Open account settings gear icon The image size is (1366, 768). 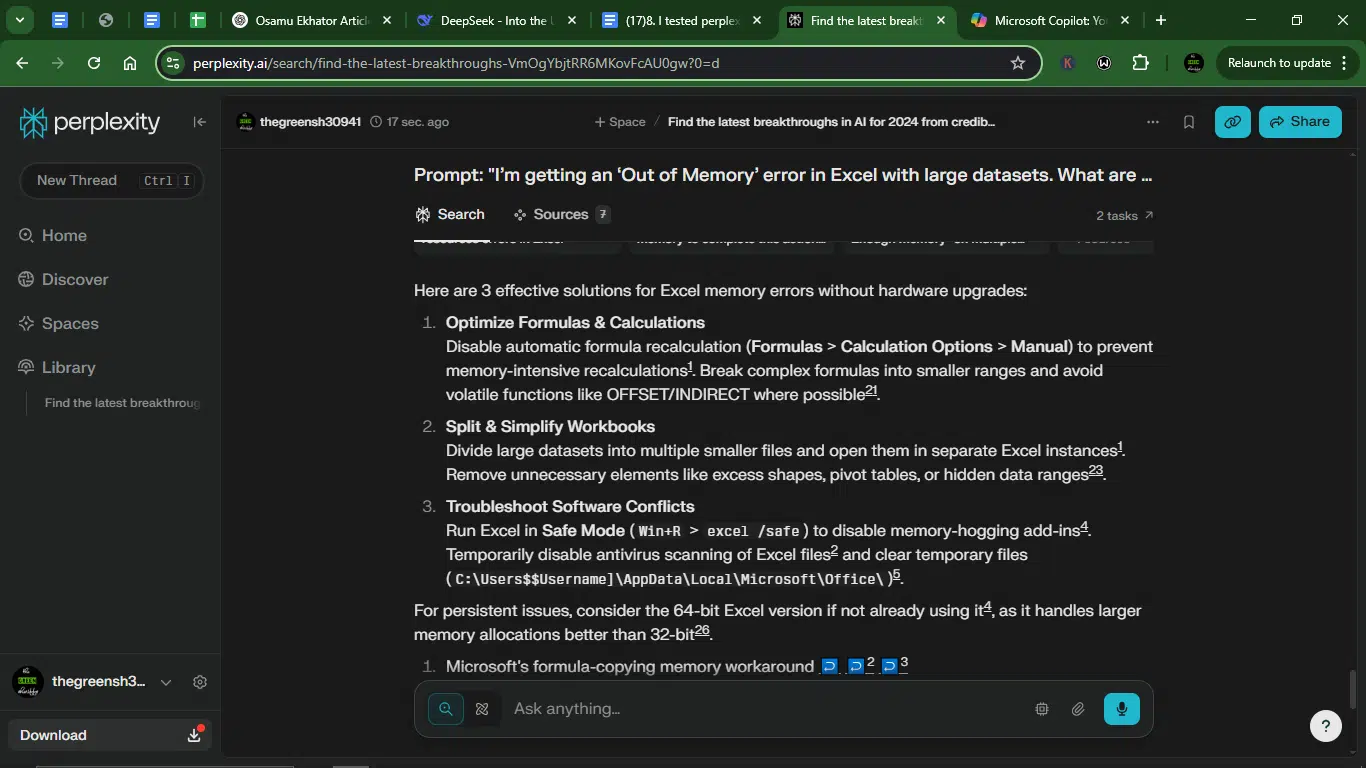pos(200,682)
